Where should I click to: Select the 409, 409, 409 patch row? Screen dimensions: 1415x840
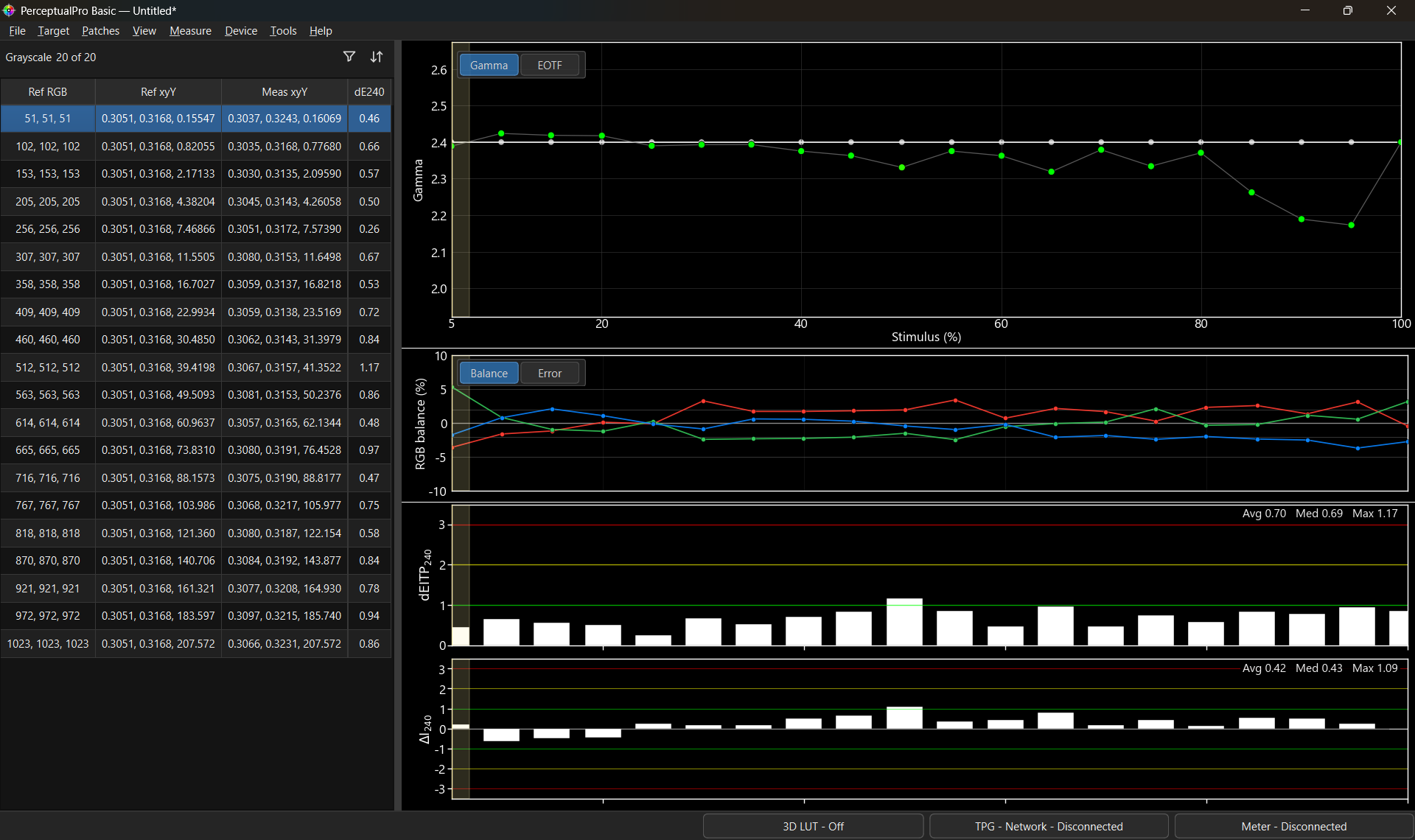(x=196, y=312)
